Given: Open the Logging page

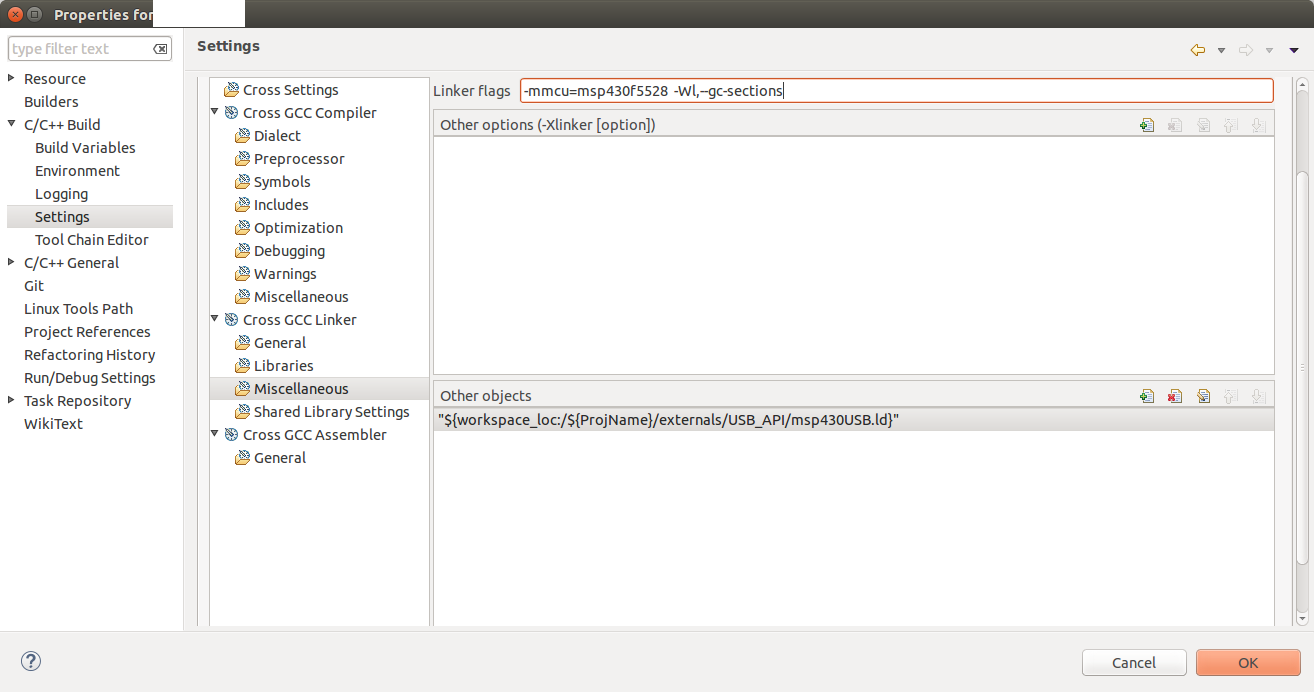Looking at the screenshot, I should [61, 194].
